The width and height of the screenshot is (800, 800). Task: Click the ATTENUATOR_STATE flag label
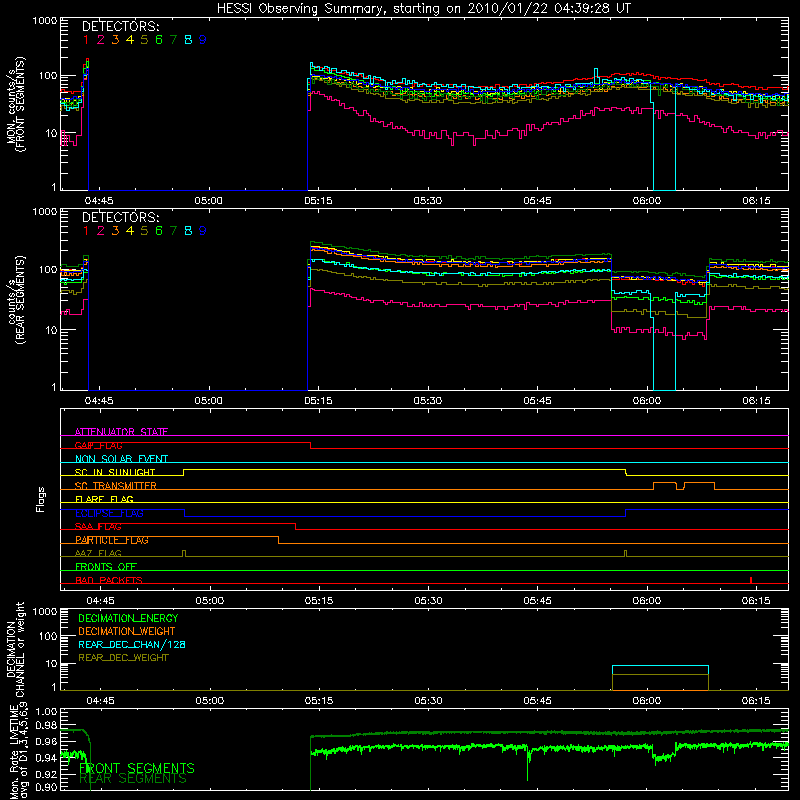click(121, 432)
